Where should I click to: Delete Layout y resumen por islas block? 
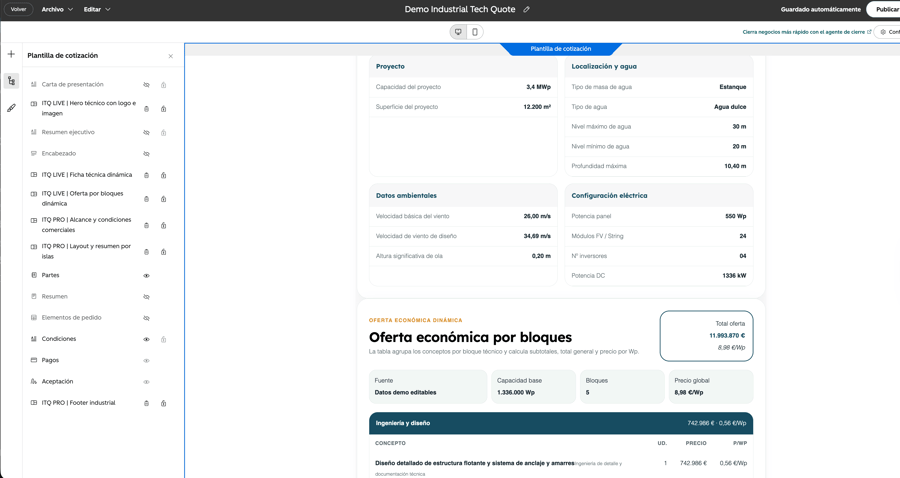[x=146, y=252]
